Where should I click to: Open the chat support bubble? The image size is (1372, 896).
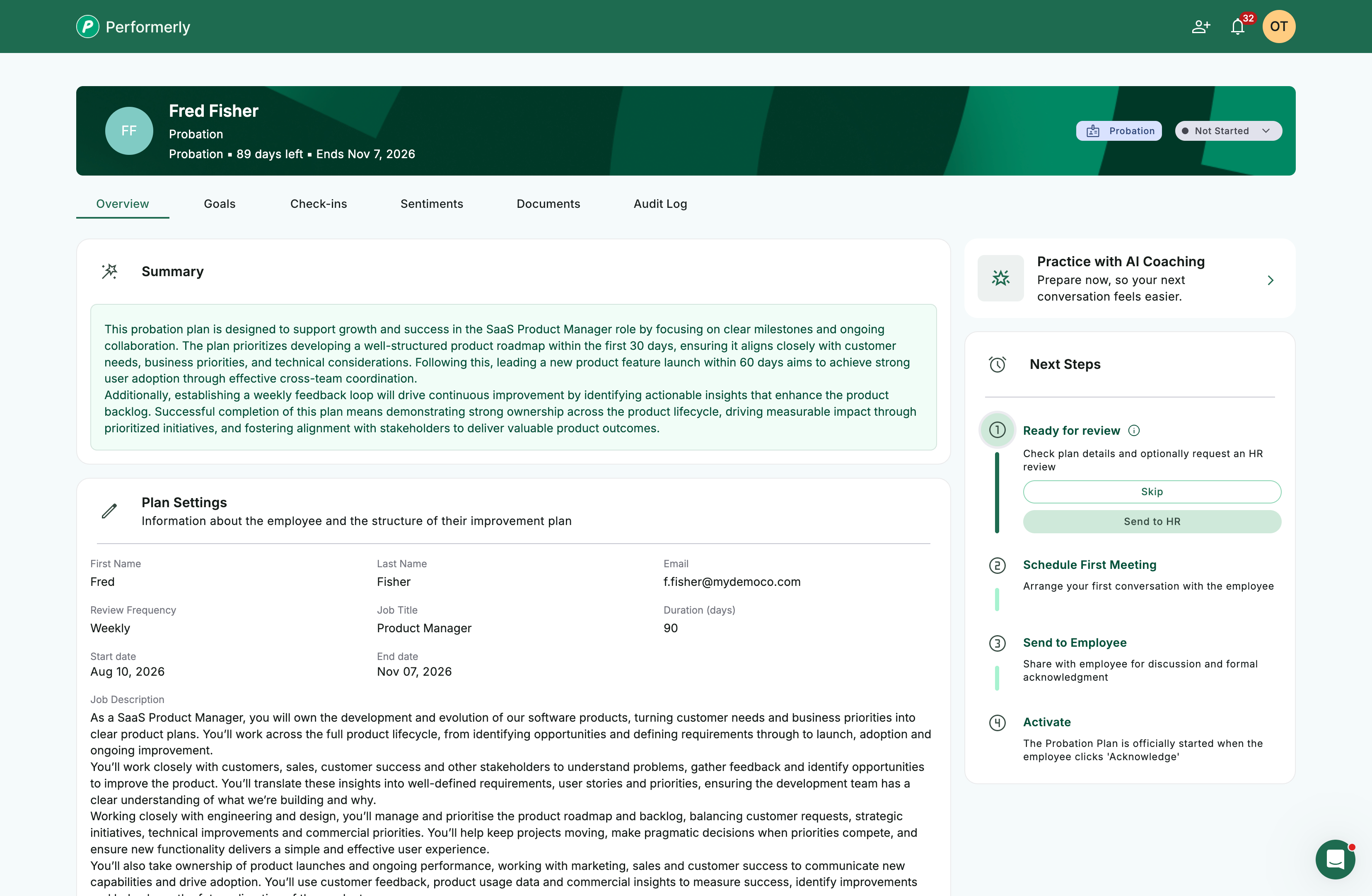(x=1335, y=859)
